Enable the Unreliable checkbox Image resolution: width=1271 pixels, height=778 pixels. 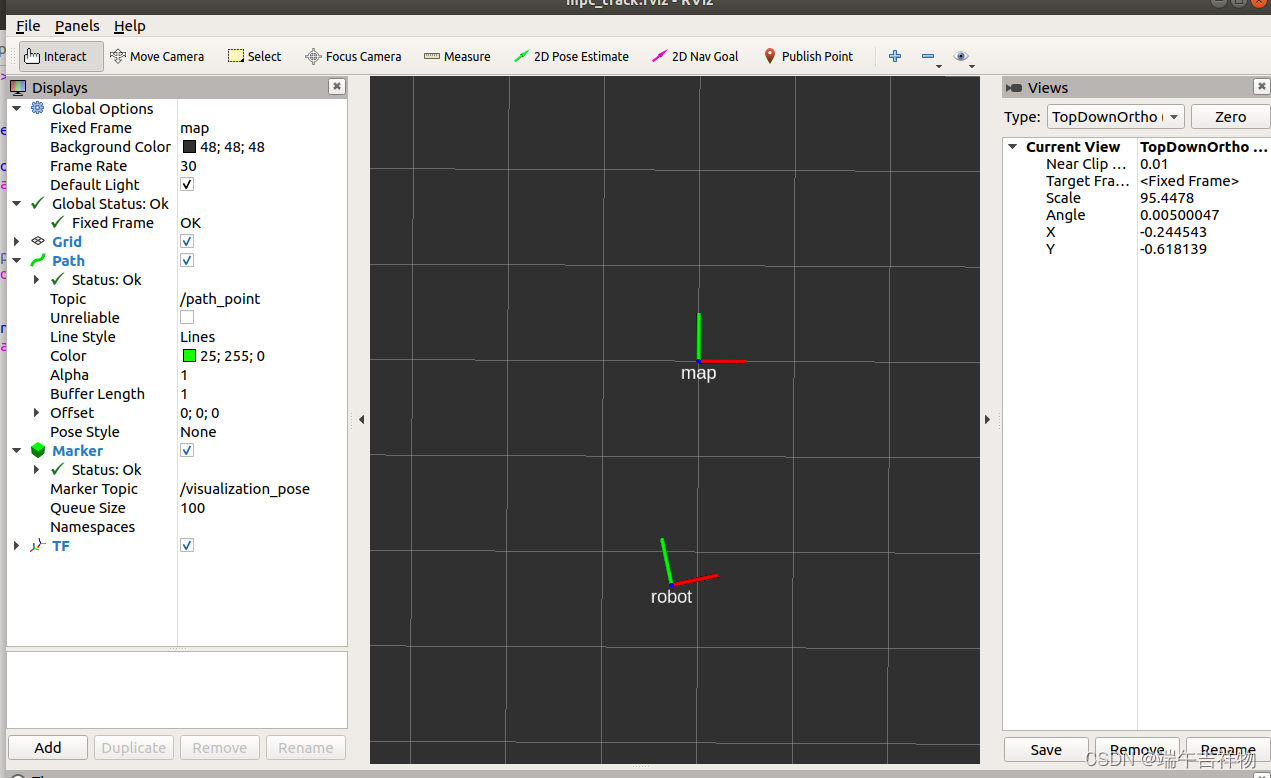point(187,317)
